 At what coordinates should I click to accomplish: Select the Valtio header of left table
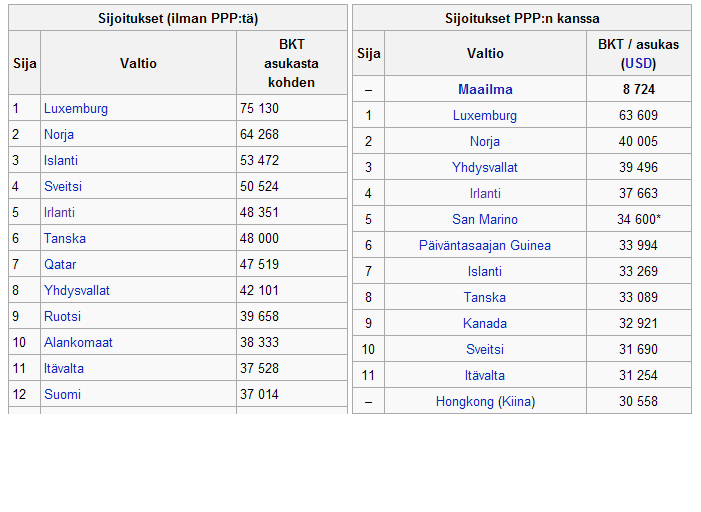pos(138,63)
